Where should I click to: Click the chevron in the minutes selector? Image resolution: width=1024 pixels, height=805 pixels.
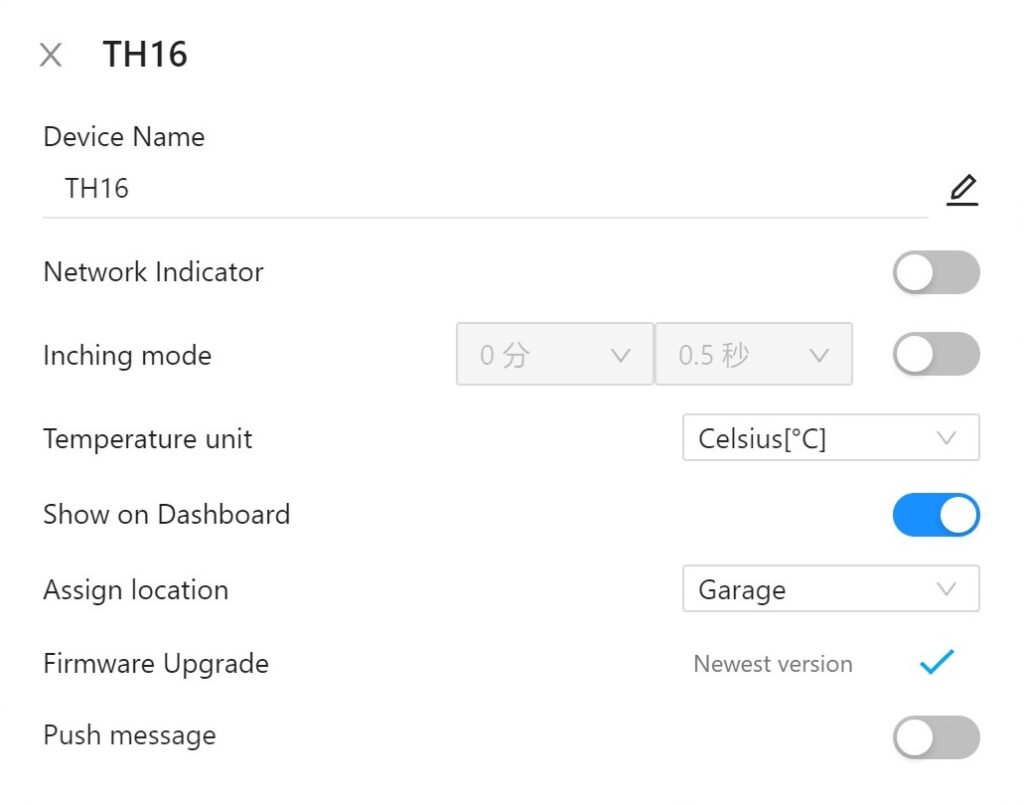pyautogui.click(x=620, y=355)
